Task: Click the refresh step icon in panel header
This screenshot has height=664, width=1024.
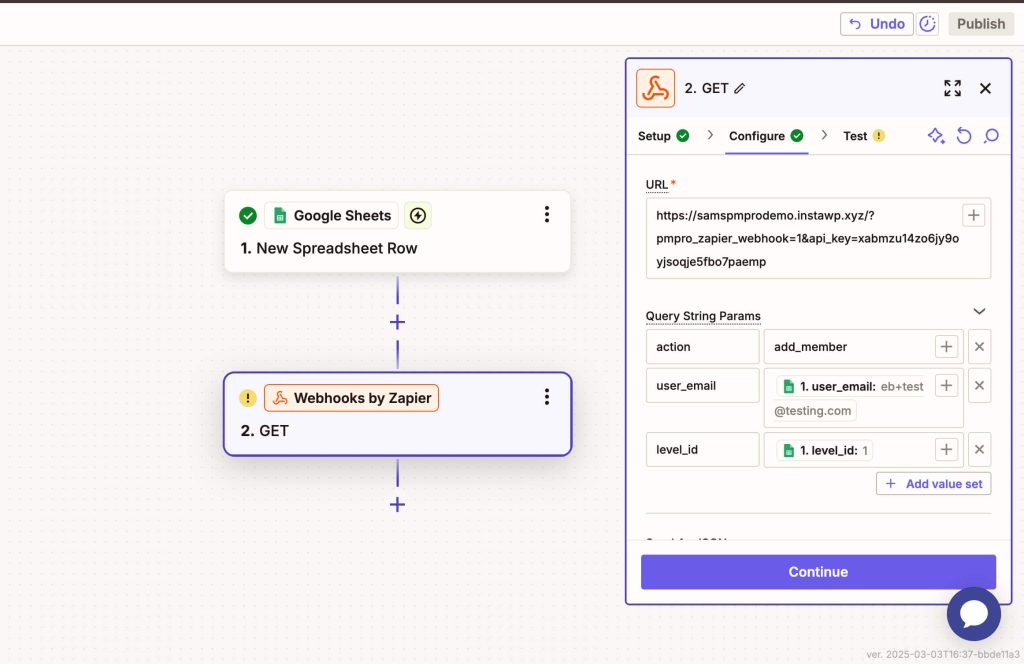Action: [x=963, y=136]
